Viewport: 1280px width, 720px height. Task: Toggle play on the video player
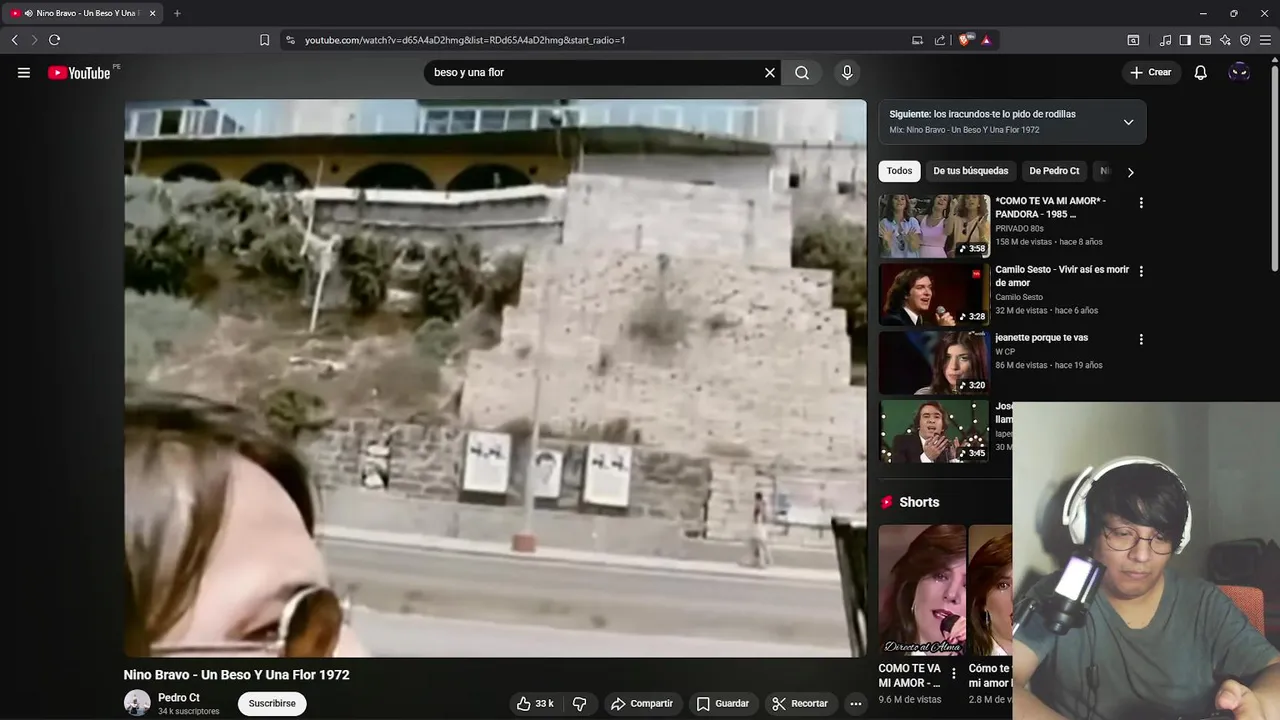[x=495, y=378]
